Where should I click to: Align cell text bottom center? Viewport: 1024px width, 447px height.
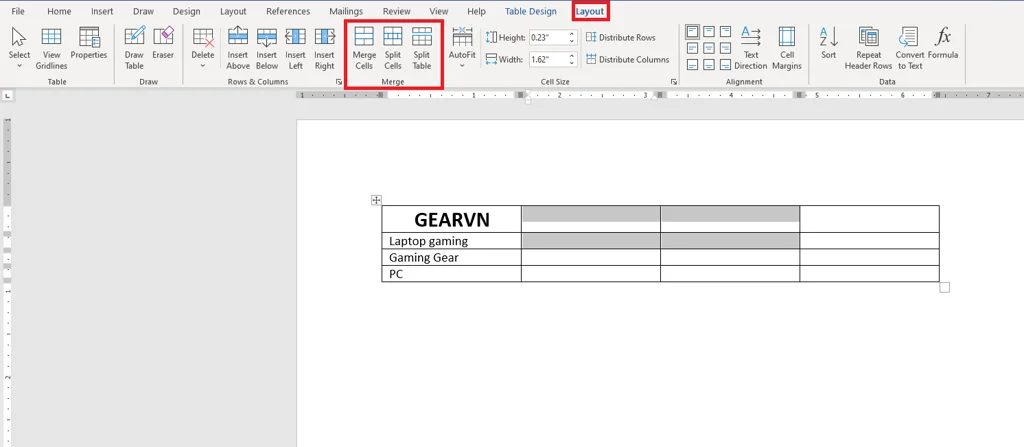pos(709,65)
